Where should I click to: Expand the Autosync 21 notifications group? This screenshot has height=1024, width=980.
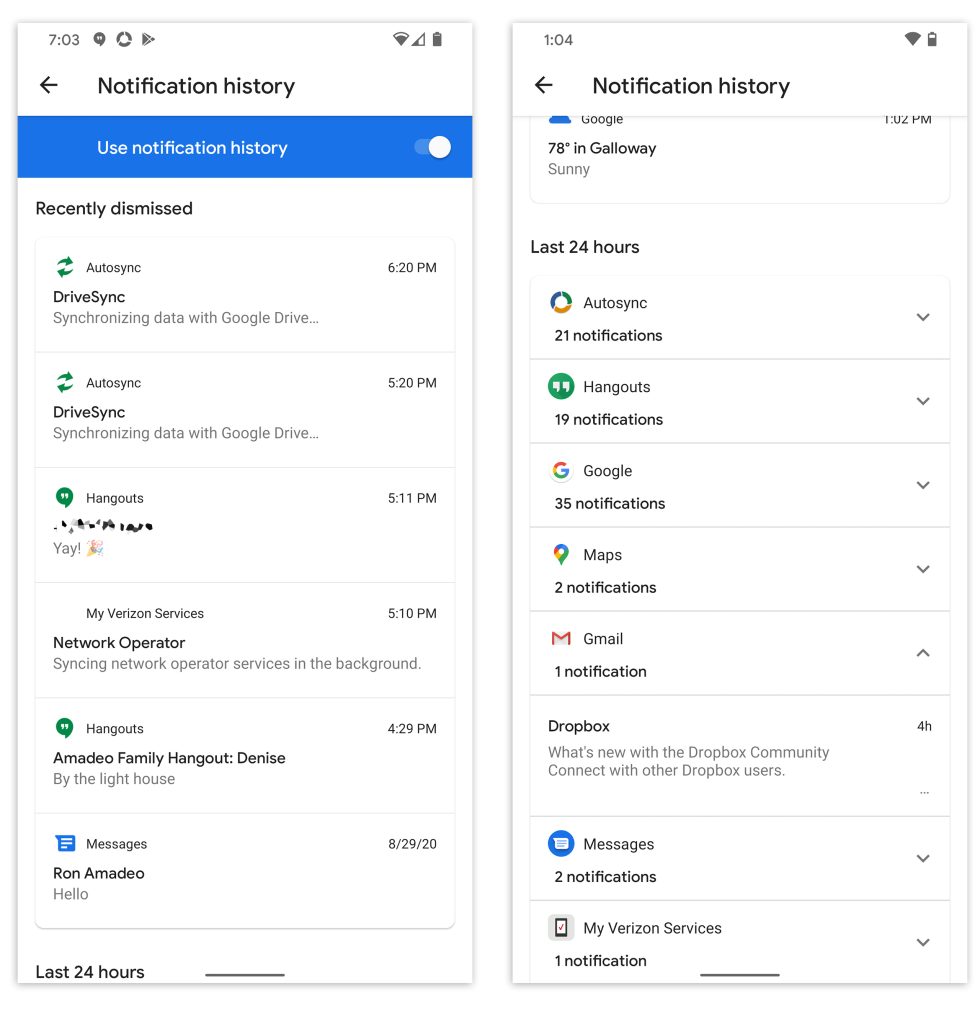coord(923,317)
